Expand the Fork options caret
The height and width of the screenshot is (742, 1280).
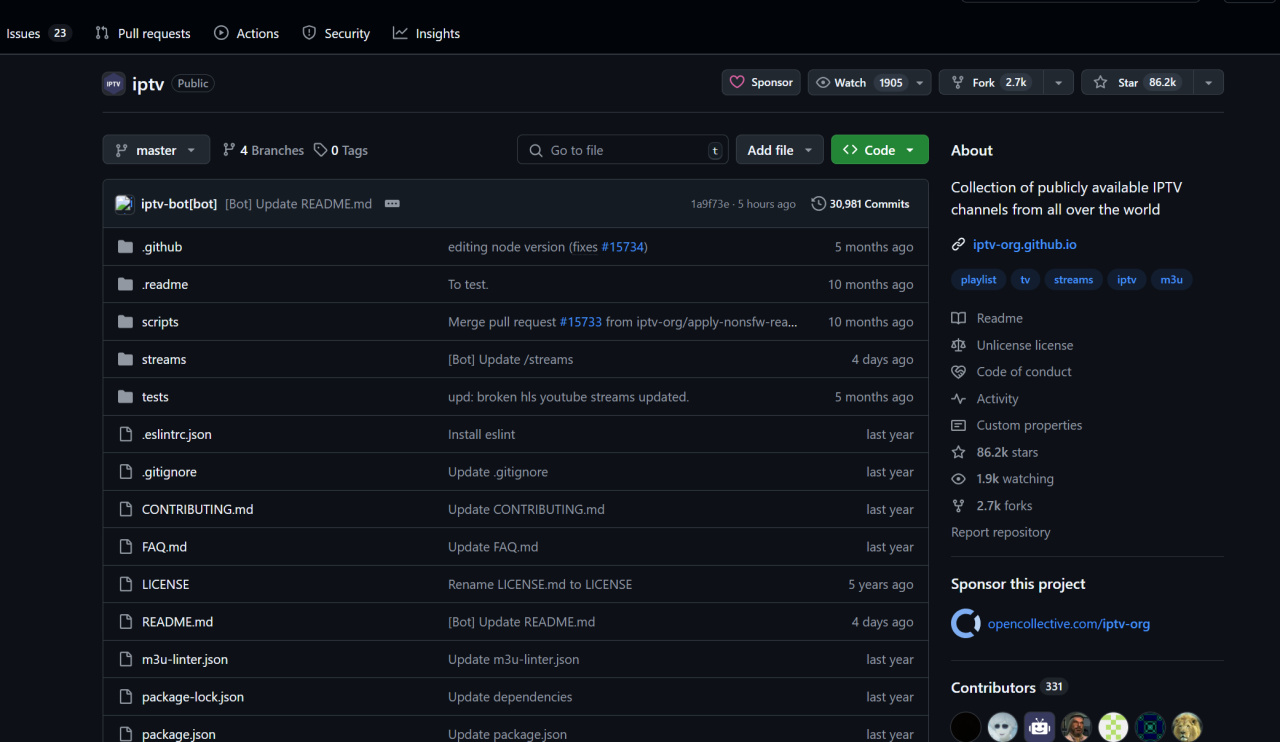(1058, 83)
